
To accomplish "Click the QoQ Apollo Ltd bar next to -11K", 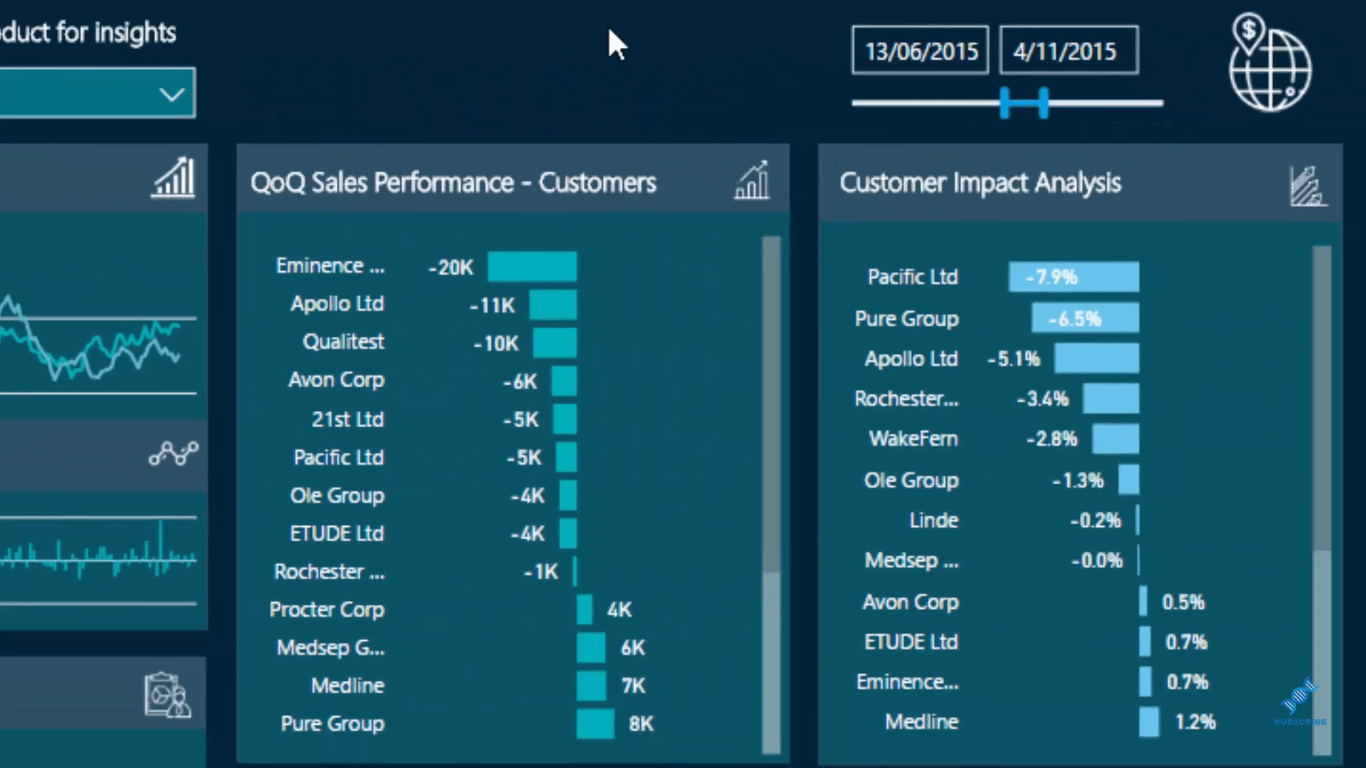I will tap(553, 305).
